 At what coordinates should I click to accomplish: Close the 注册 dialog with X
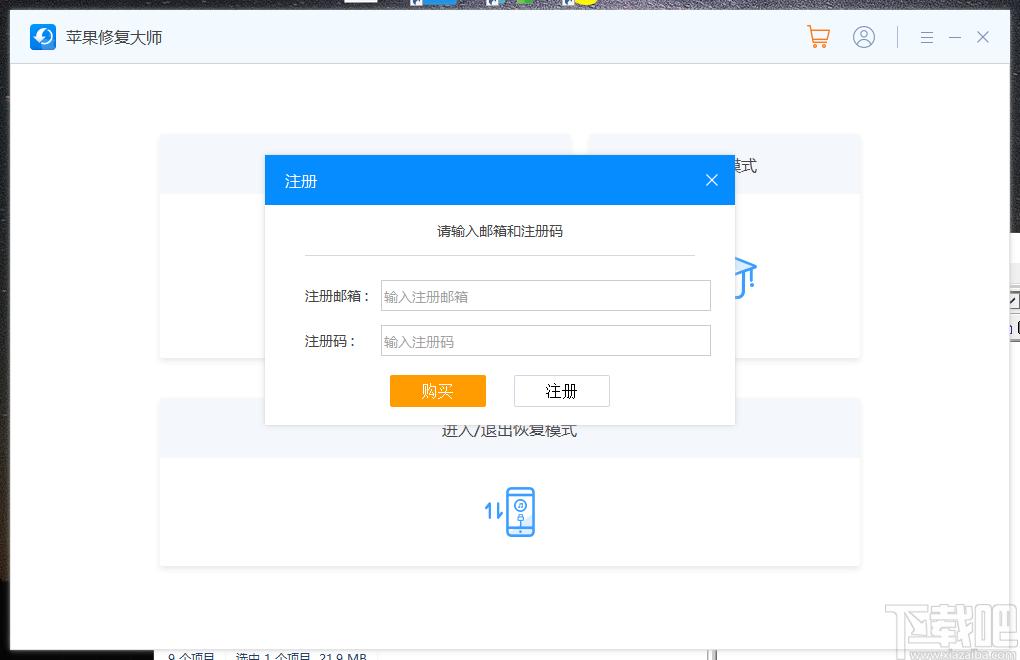712,180
